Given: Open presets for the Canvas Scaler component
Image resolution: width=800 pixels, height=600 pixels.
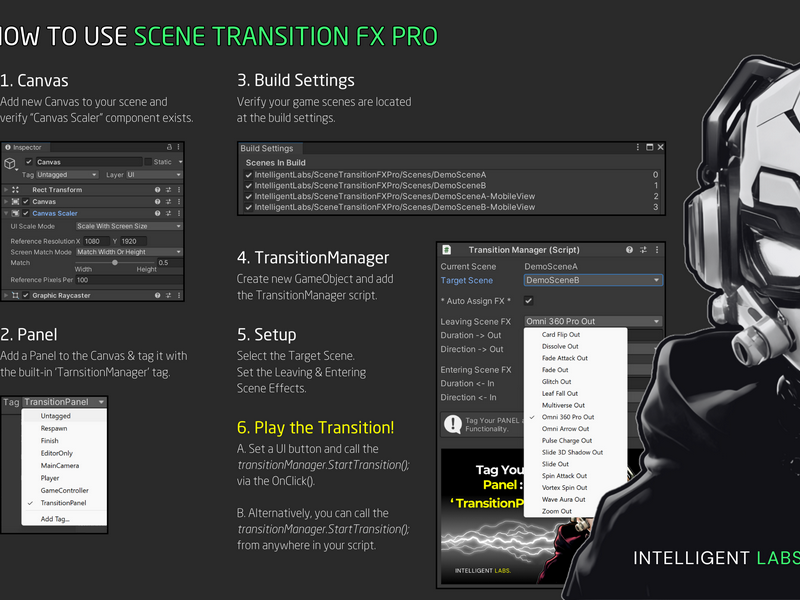Looking at the screenshot, I should pyautogui.click(x=168, y=213).
